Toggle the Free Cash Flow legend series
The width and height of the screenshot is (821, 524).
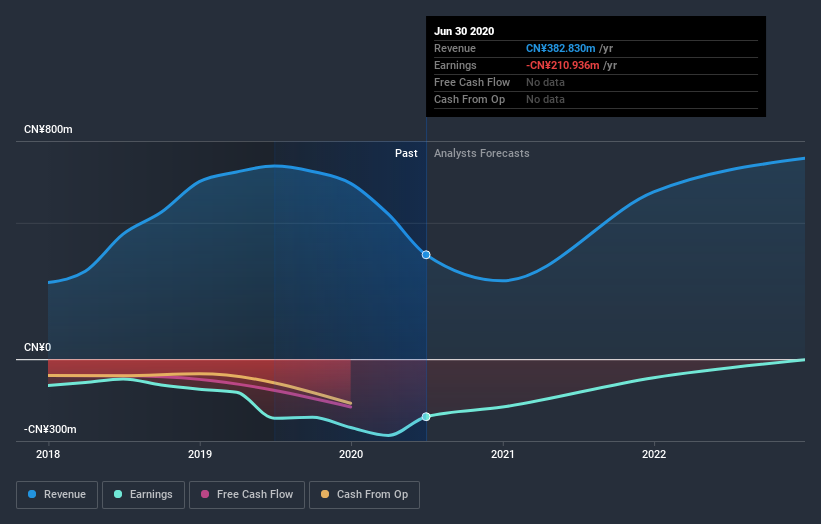tap(247, 495)
